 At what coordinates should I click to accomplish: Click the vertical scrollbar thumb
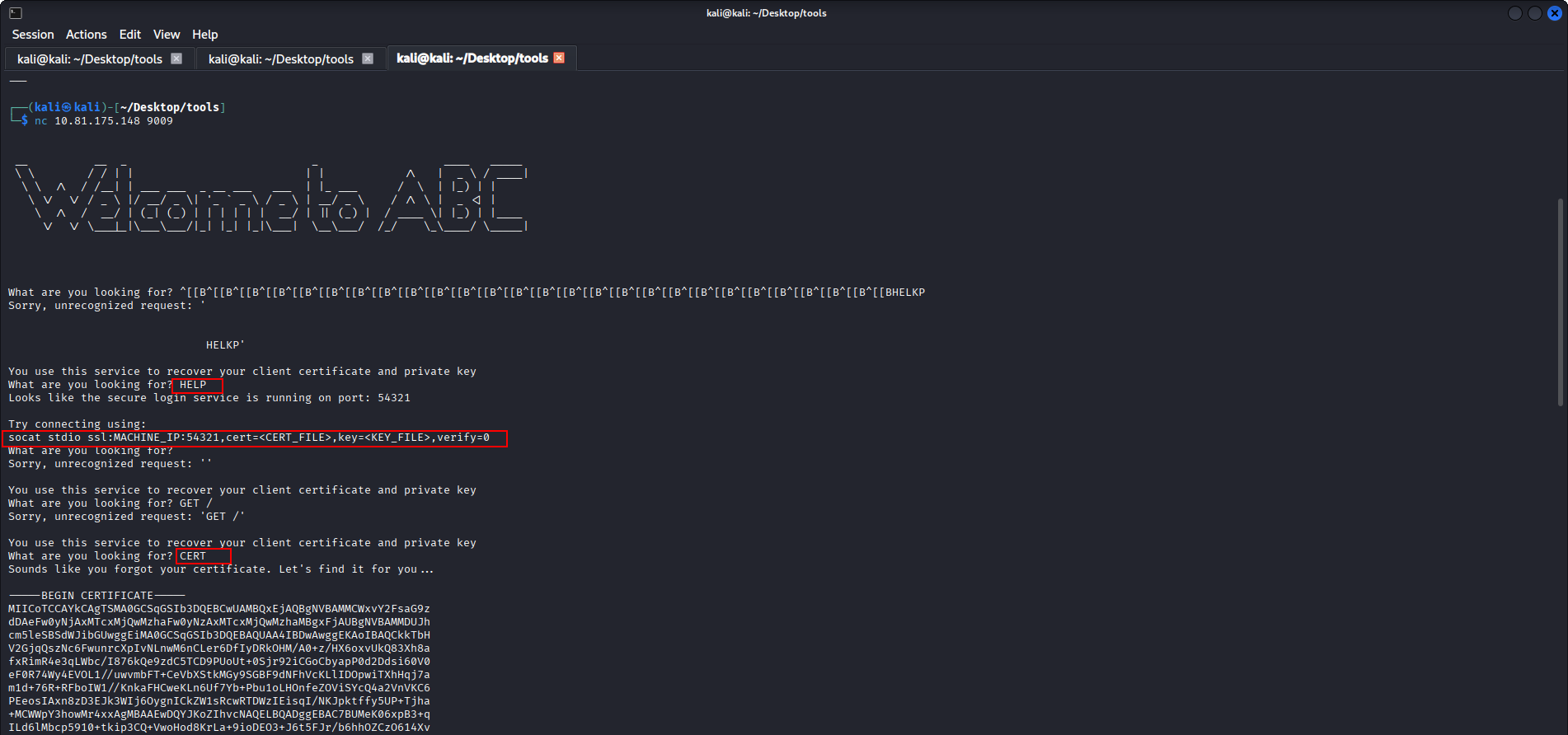pyautogui.click(x=1560, y=302)
